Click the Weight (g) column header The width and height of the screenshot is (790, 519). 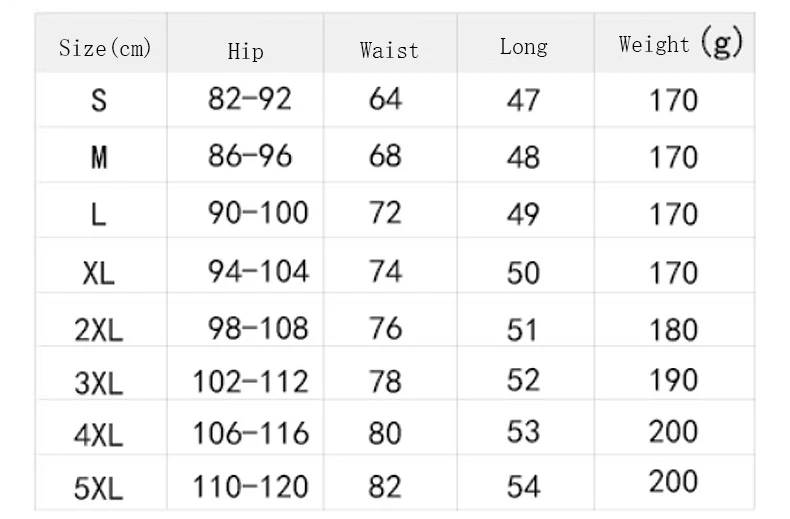pyautogui.click(x=681, y=43)
